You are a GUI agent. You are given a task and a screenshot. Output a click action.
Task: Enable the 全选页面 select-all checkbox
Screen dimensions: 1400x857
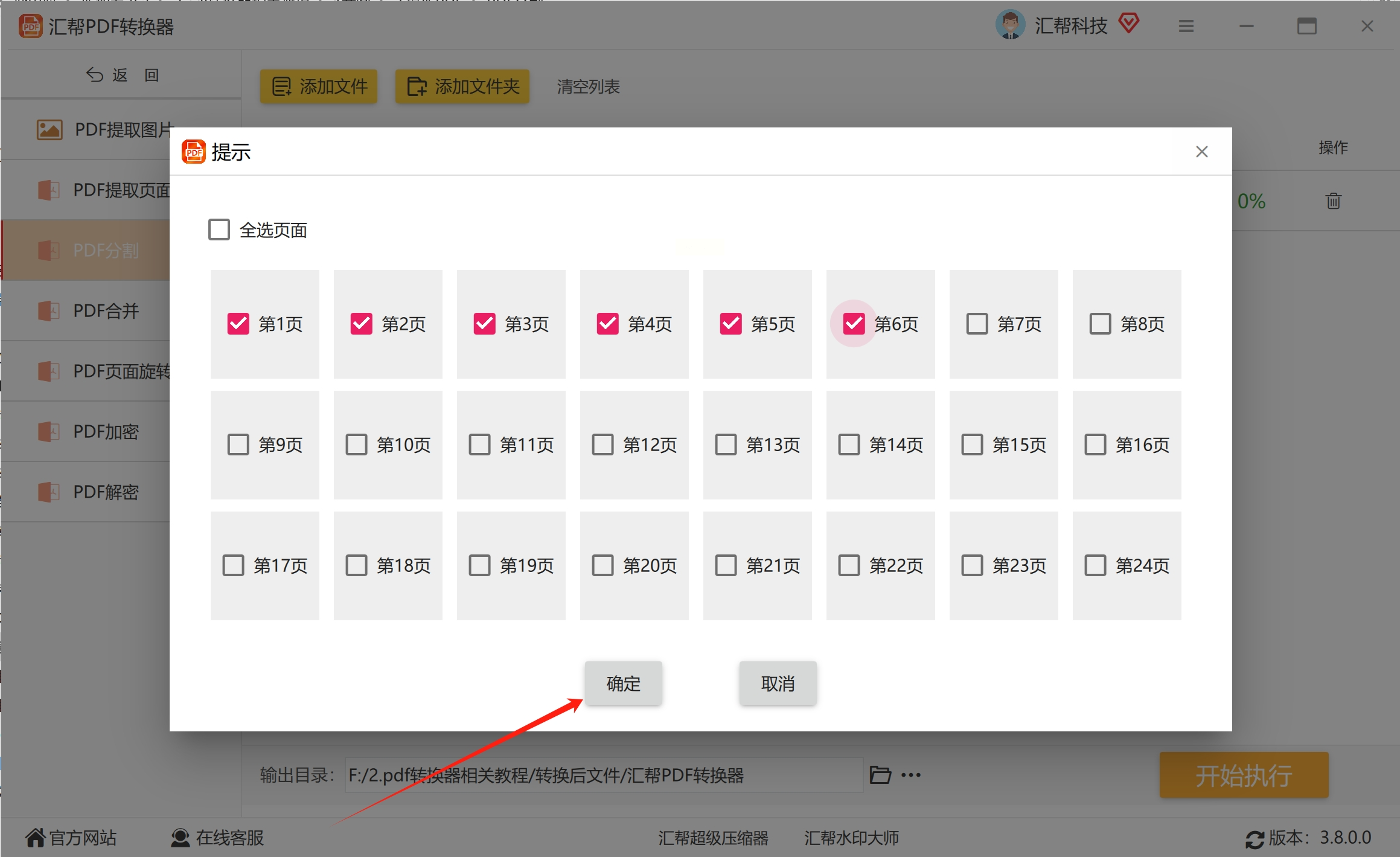[x=219, y=229]
